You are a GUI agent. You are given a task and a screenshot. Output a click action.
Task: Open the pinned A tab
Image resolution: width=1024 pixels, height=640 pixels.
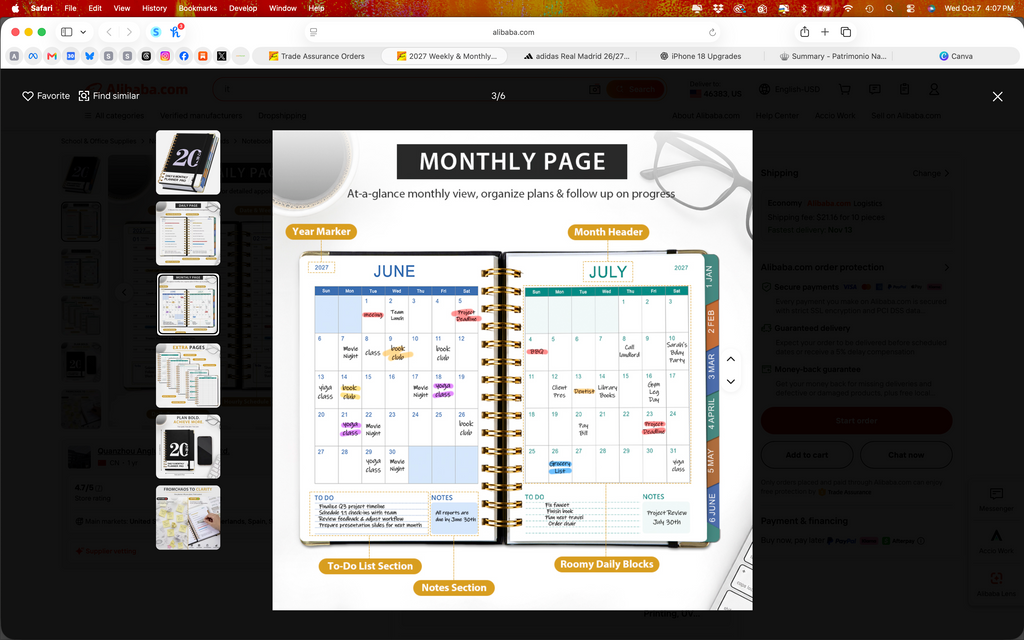pyautogui.click(x=14, y=56)
